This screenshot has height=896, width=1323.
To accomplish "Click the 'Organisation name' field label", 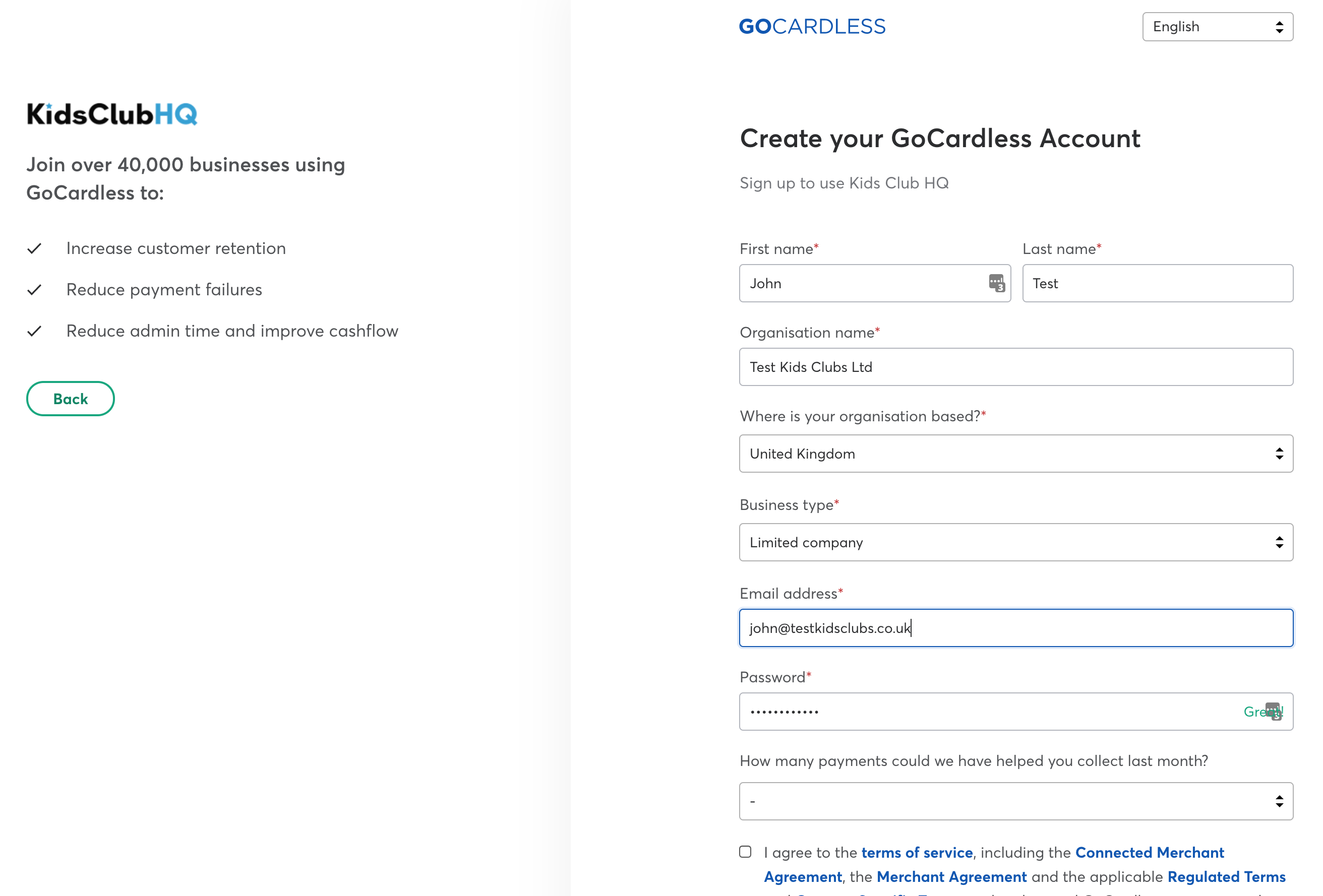I will pyautogui.click(x=810, y=333).
